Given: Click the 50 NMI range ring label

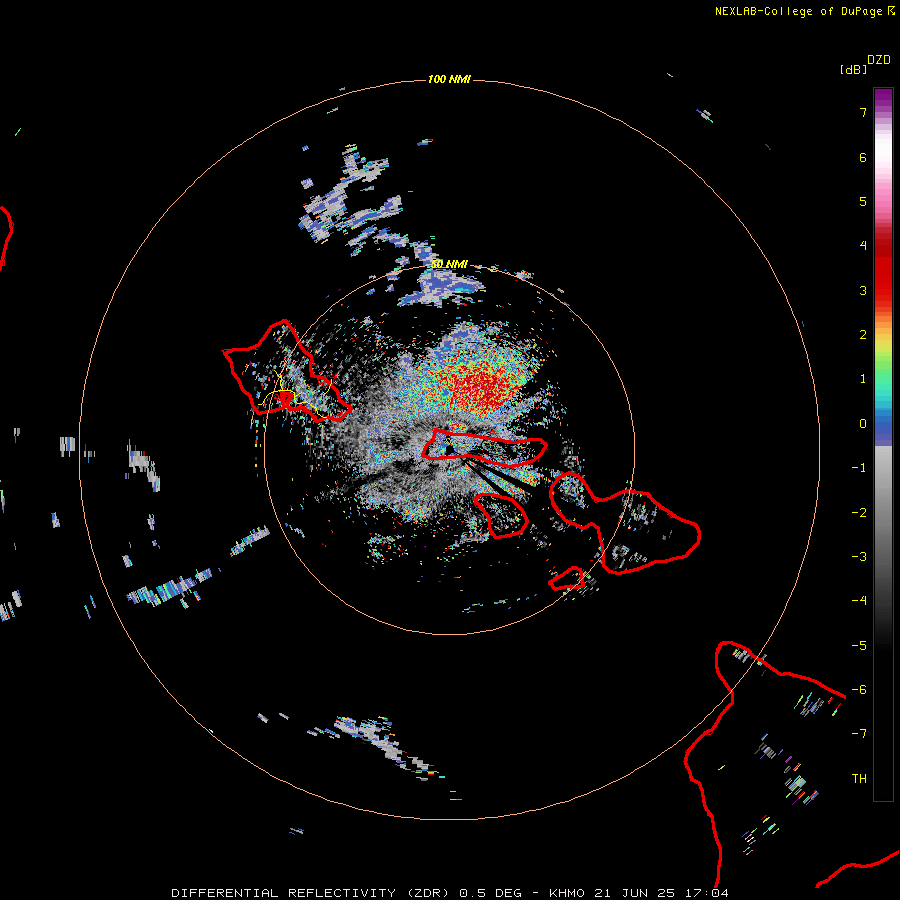Looking at the screenshot, I should [449, 264].
